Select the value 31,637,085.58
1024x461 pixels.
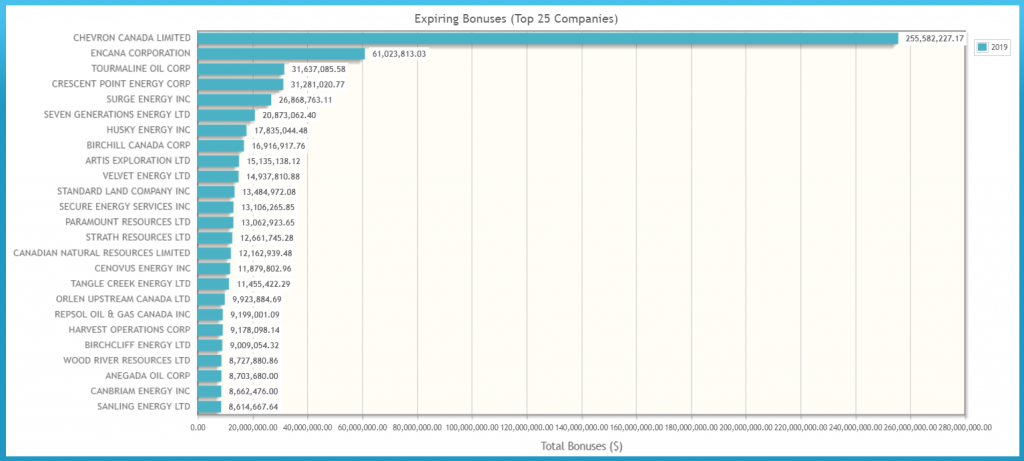point(319,69)
